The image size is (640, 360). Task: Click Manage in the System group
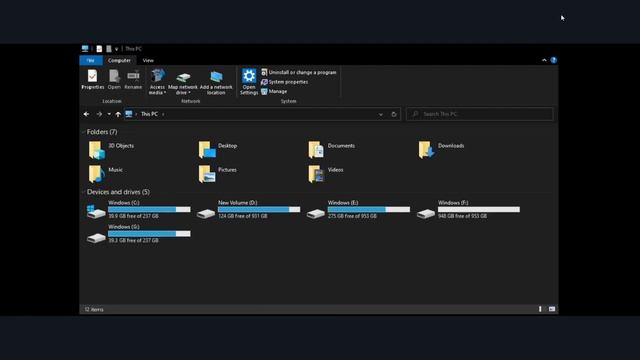point(274,91)
